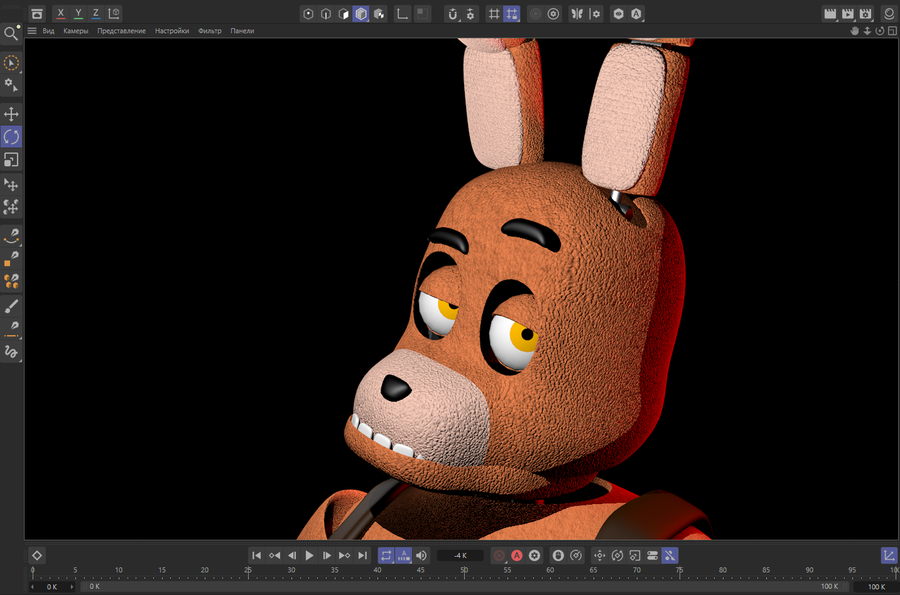Switch the coordinate system icon
Image resolution: width=900 pixels, height=595 pixels.
click(114, 13)
